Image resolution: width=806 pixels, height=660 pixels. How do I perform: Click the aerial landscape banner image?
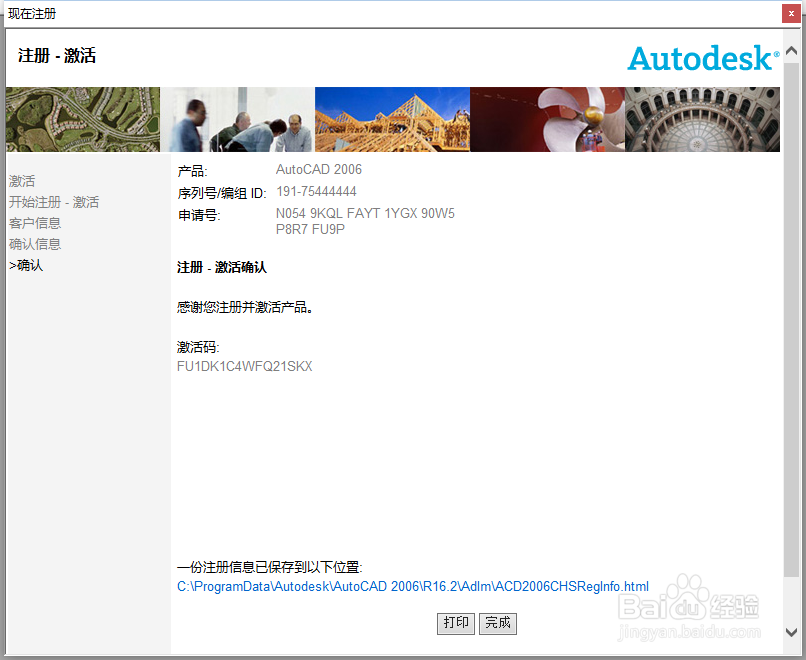click(x=82, y=119)
